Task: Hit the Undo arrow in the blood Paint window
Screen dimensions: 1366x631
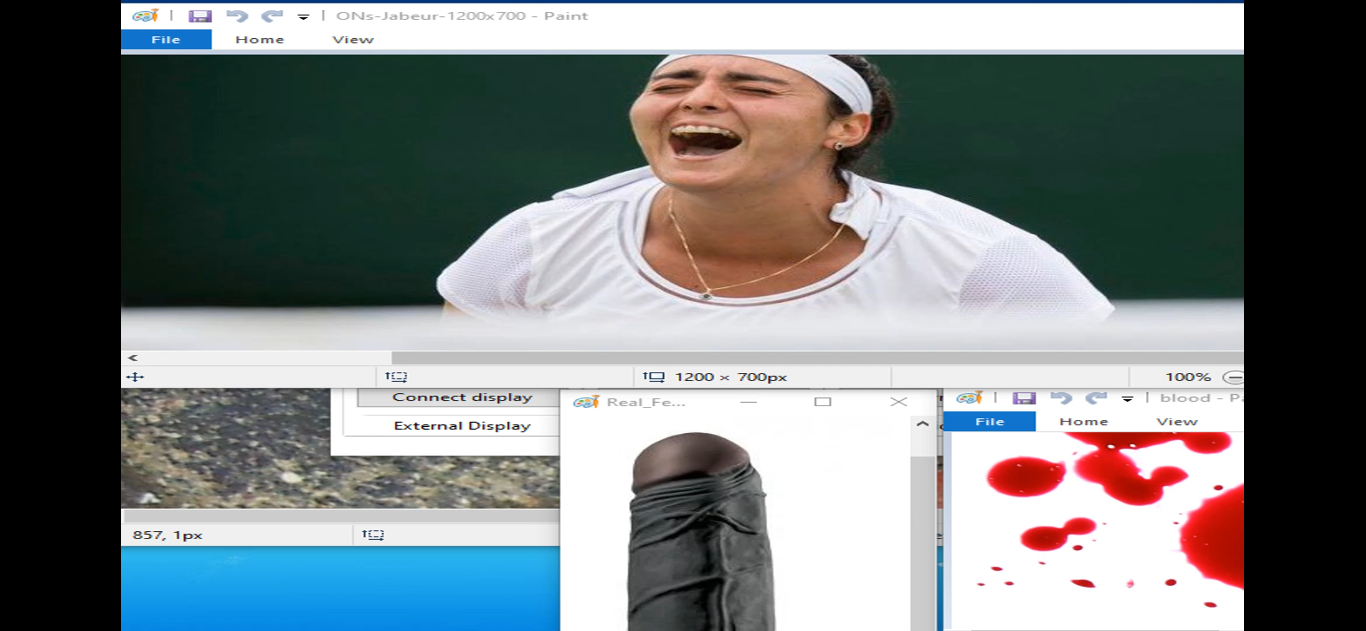Action: pyautogui.click(x=1061, y=398)
